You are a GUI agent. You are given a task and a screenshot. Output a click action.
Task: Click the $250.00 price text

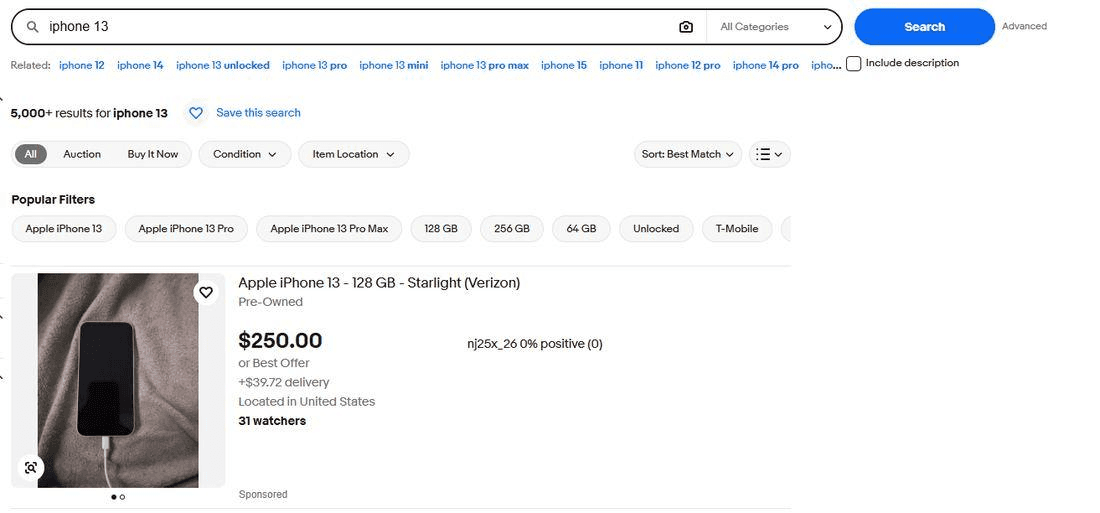[280, 341]
